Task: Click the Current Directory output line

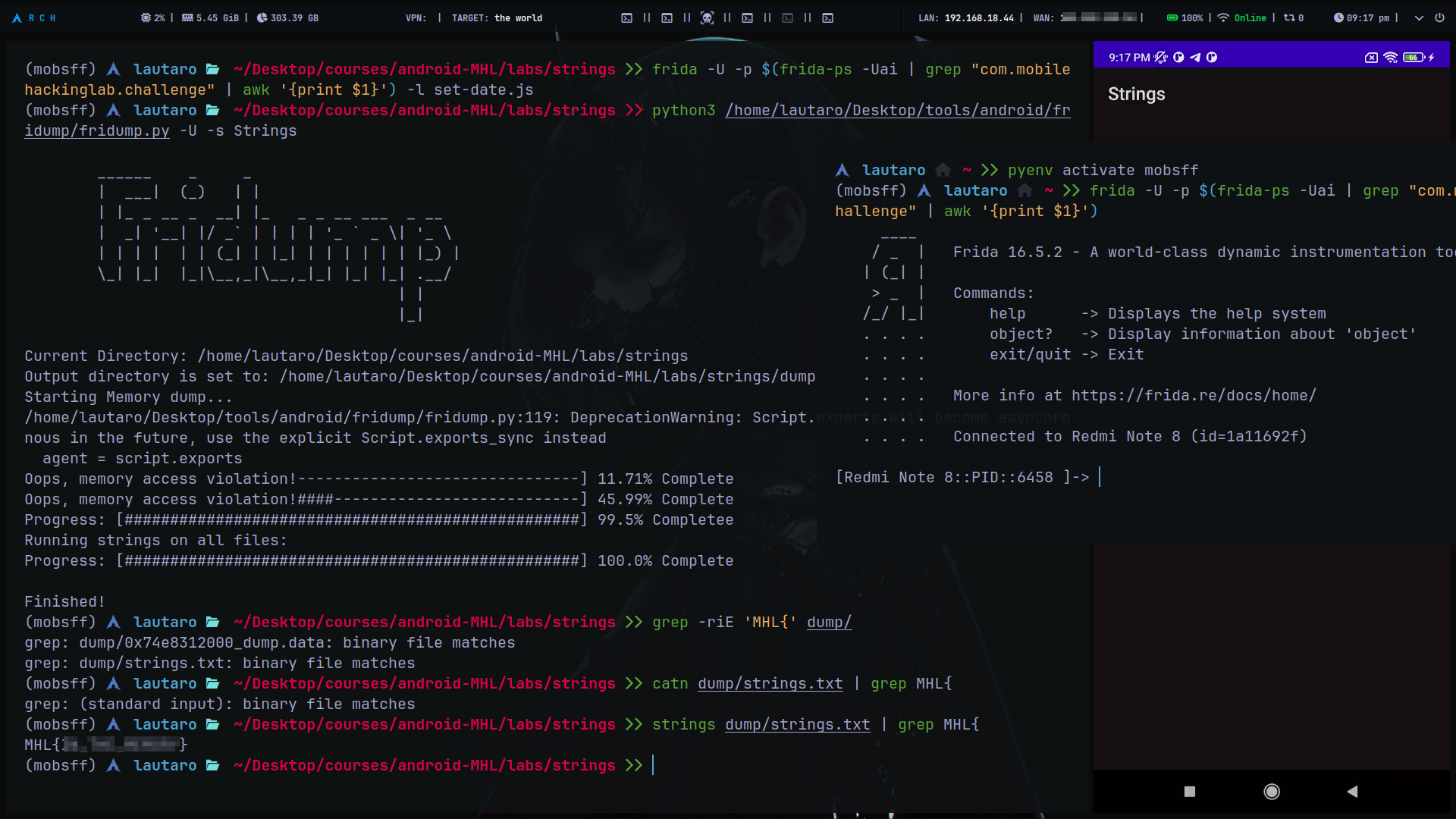Action: (356, 356)
